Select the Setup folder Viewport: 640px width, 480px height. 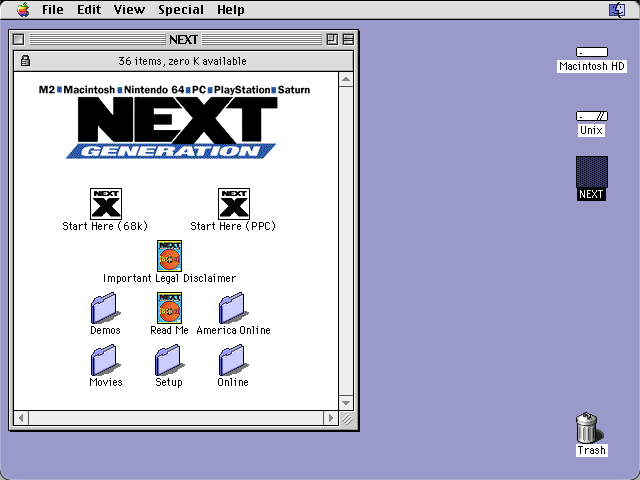(x=169, y=360)
